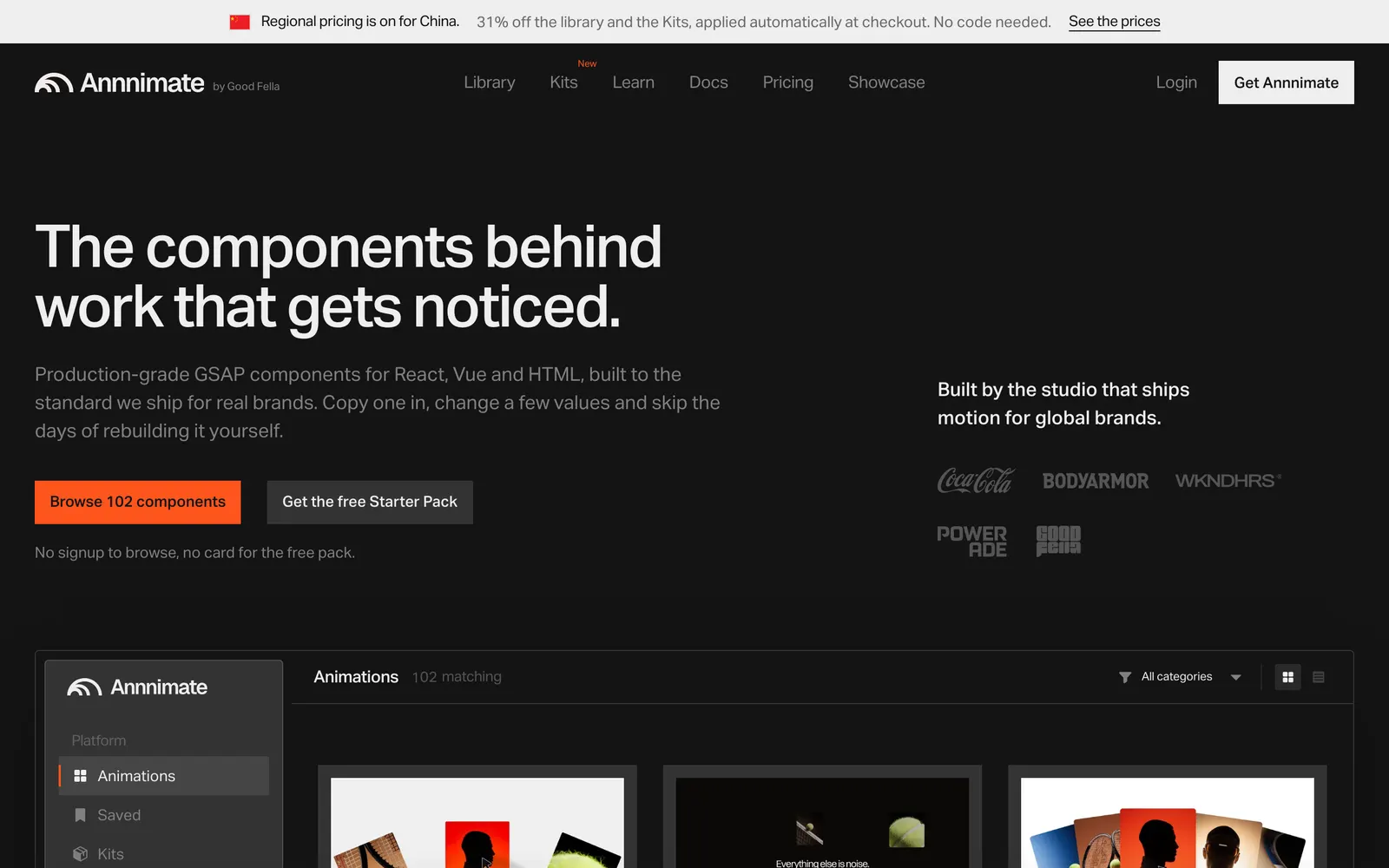Select Animations in the sidebar
This screenshot has width=1389, height=868.
coord(164,776)
